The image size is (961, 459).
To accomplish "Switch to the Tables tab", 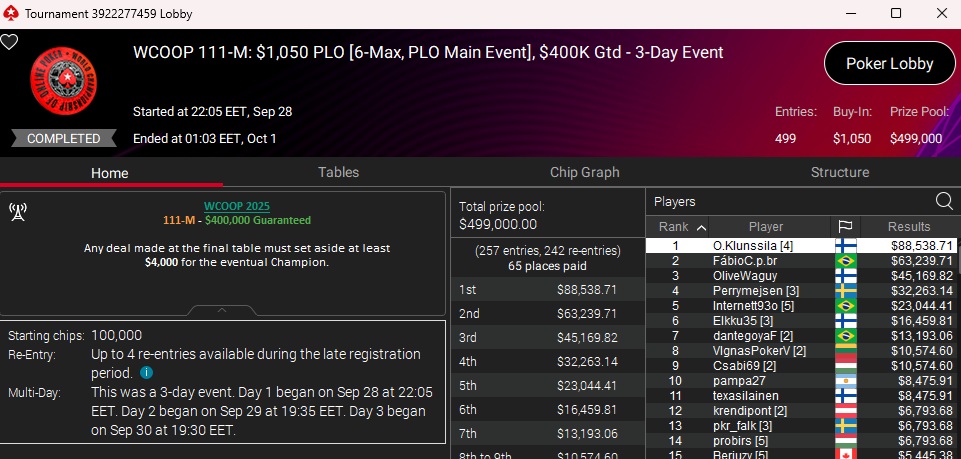I will pos(338,172).
